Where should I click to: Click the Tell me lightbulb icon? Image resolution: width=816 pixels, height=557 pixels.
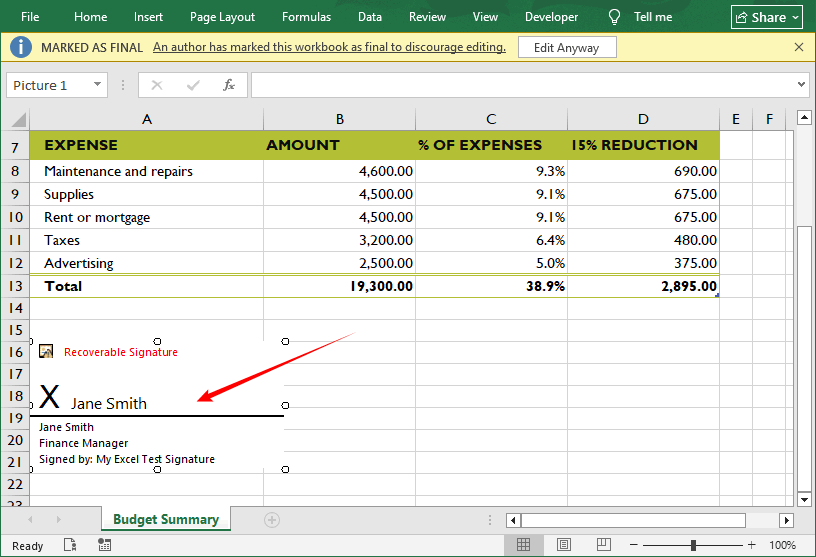pos(614,17)
